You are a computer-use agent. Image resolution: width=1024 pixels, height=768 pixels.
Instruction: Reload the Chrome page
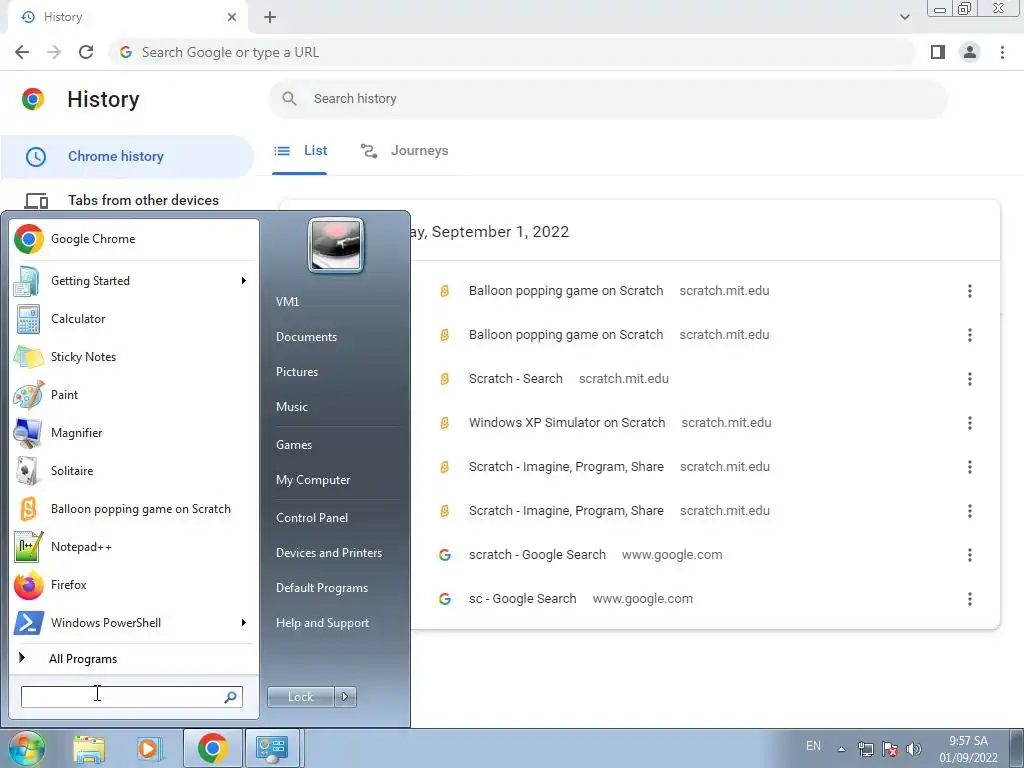86,52
